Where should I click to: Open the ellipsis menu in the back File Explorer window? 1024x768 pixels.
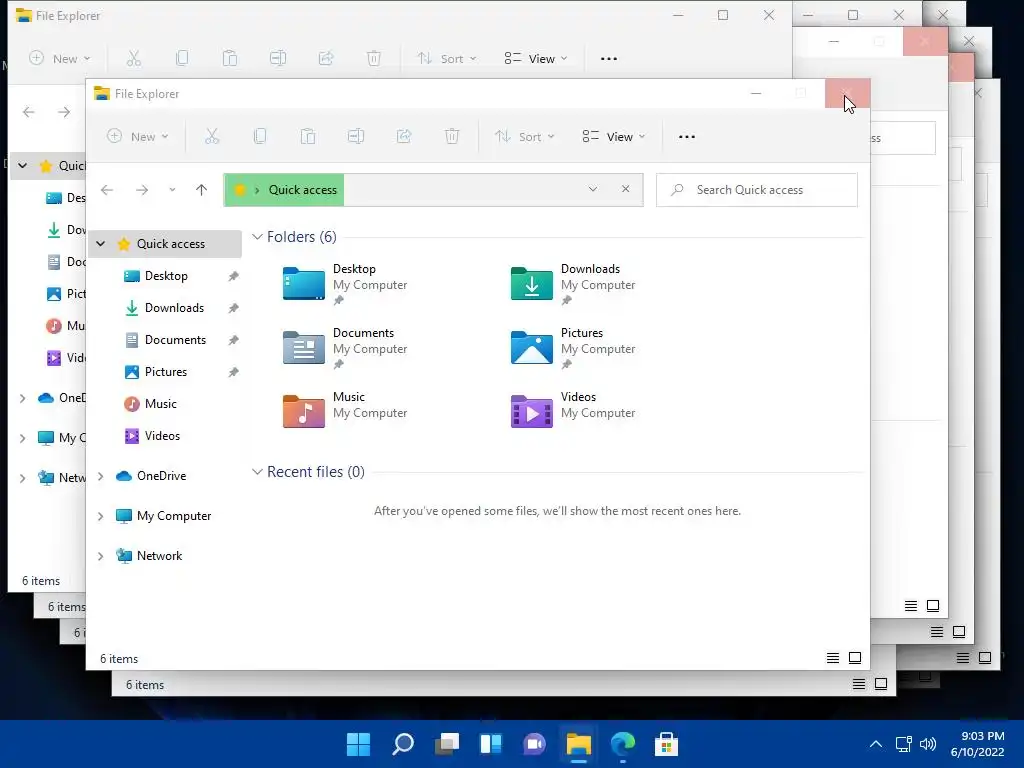[609, 59]
